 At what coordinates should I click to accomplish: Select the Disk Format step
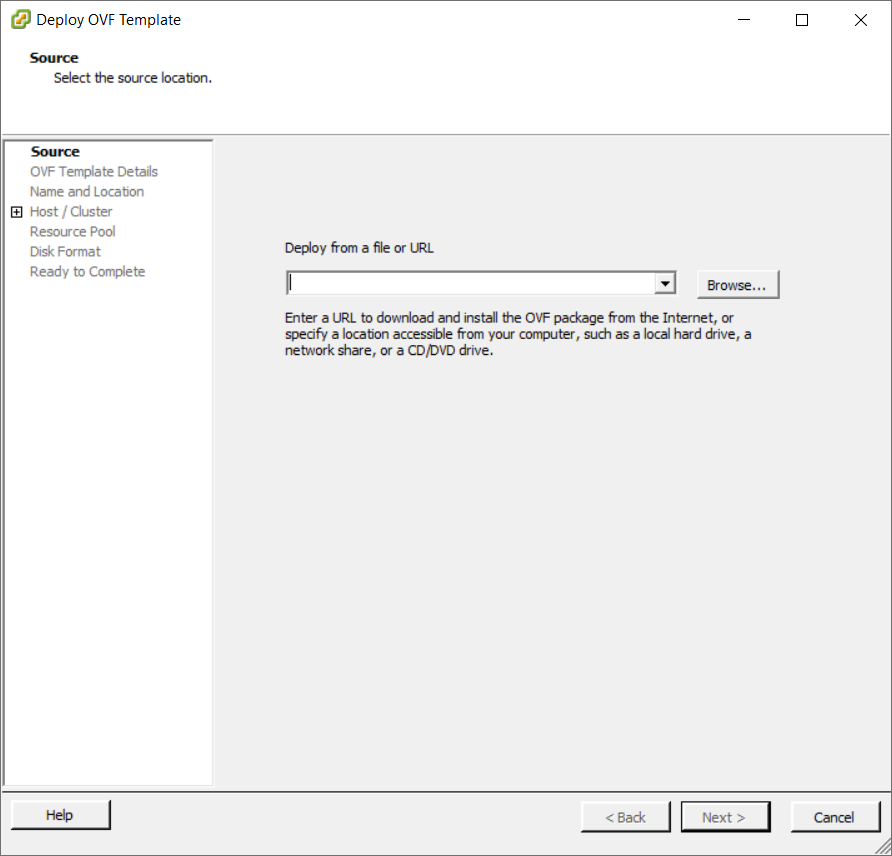pos(65,251)
